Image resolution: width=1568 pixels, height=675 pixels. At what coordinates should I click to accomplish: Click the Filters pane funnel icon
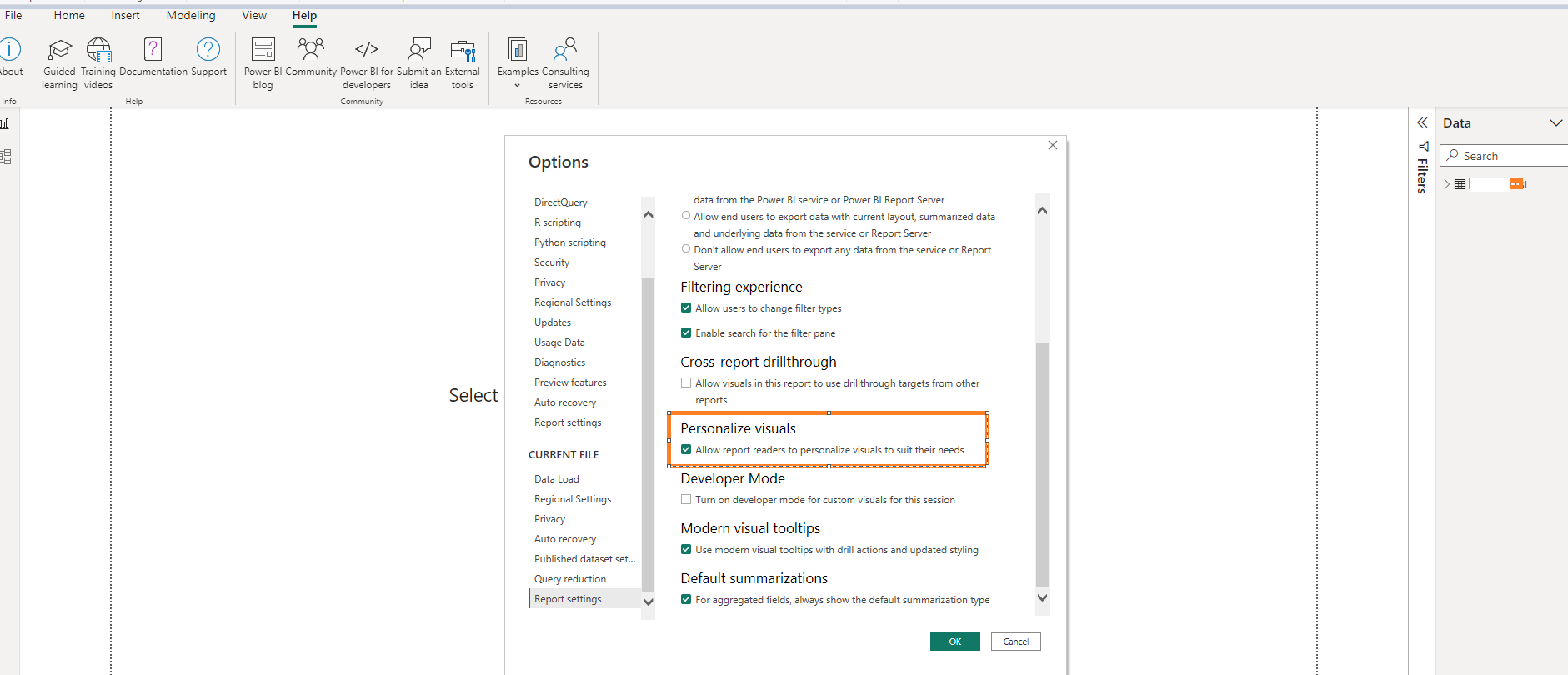click(x=1423, y=147)
